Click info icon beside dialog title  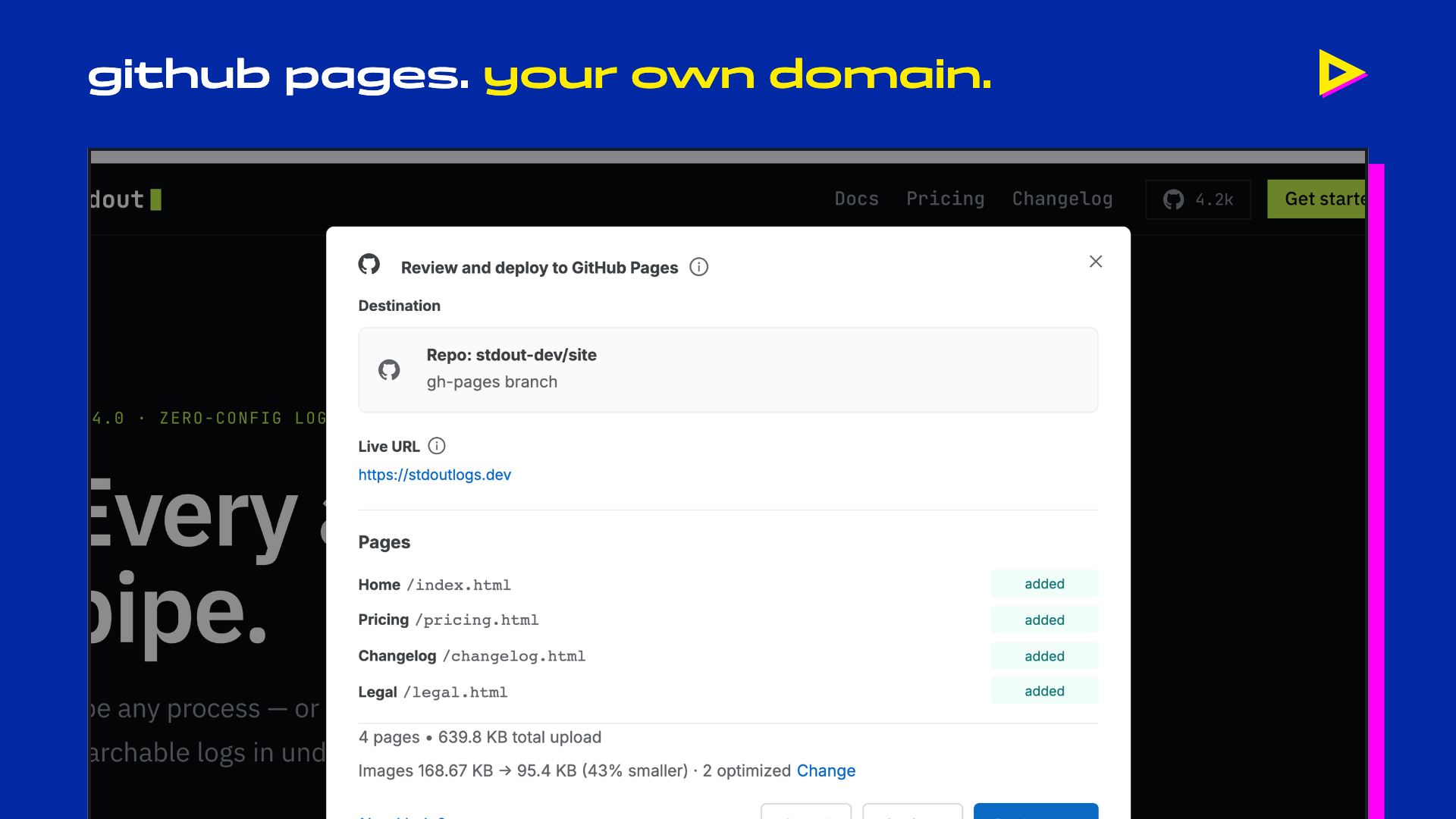[698, 267]
